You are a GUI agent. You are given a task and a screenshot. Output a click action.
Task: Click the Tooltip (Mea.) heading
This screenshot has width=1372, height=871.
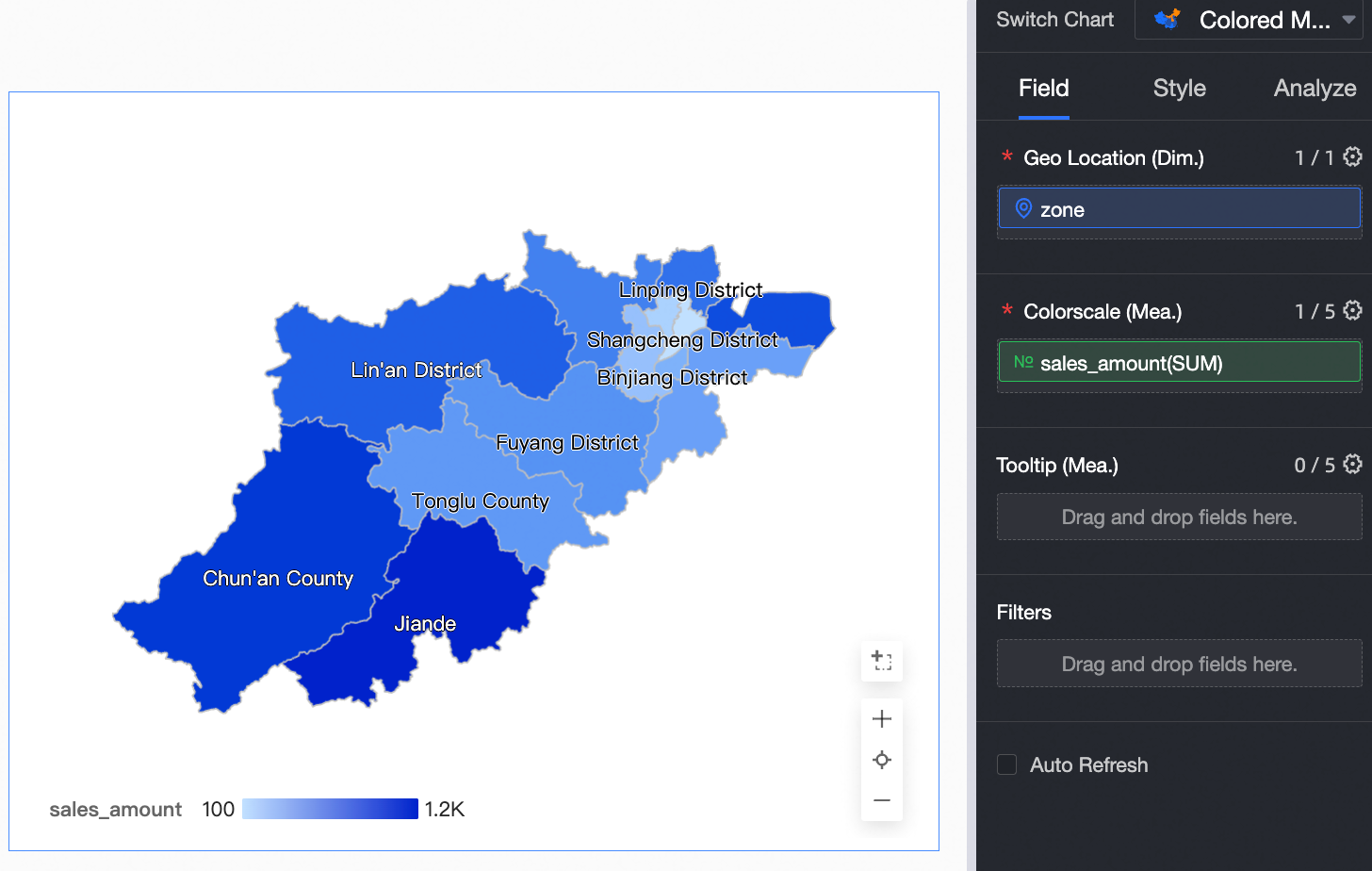(1057, 466)
